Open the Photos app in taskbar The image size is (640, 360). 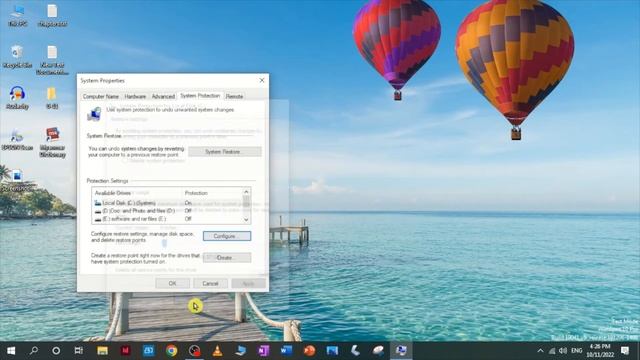point(332,350)
